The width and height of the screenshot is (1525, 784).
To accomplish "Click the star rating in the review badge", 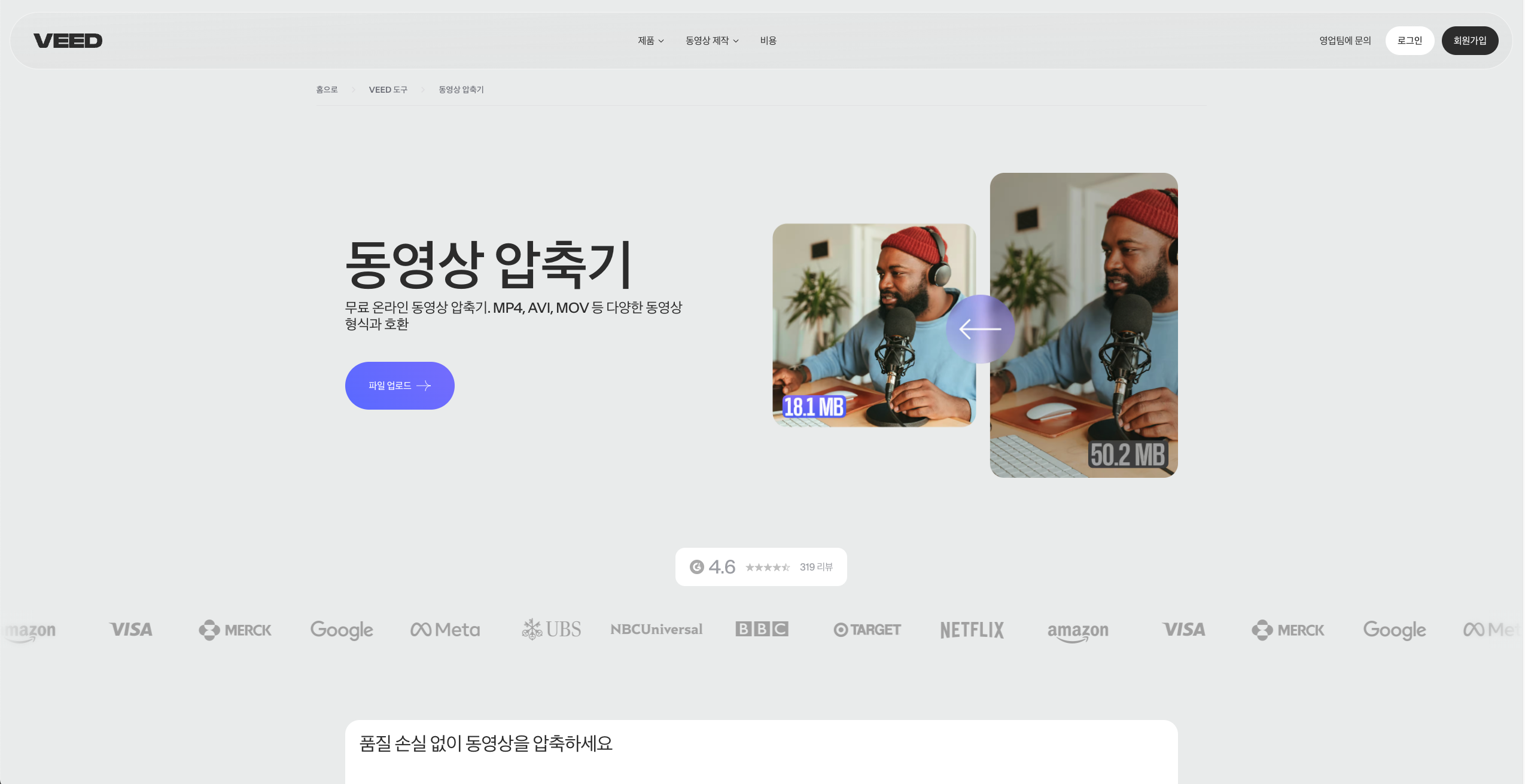I will (768, 567).
